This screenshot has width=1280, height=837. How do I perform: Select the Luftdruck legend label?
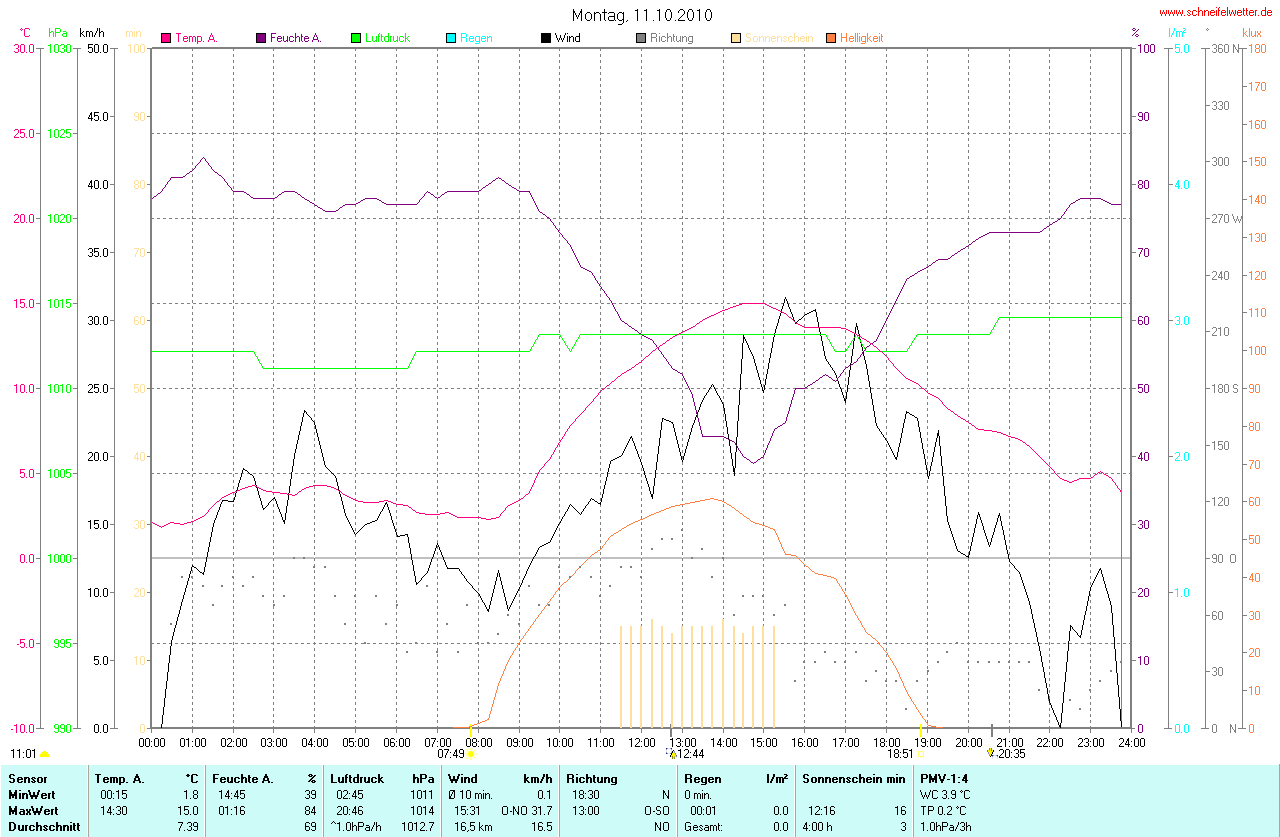387,38
